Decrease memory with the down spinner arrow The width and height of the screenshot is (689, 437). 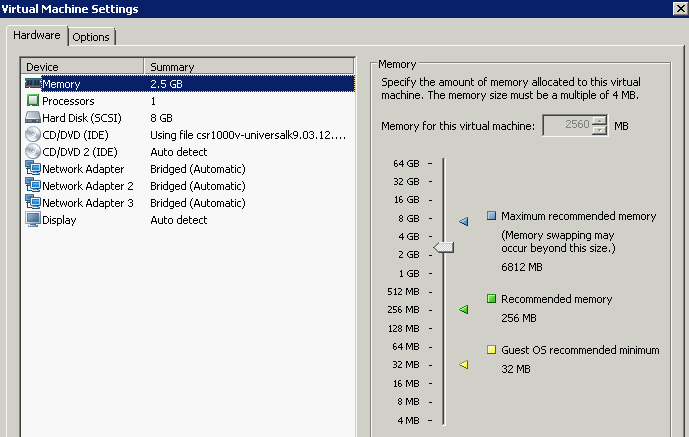click(x=599, y=130)
